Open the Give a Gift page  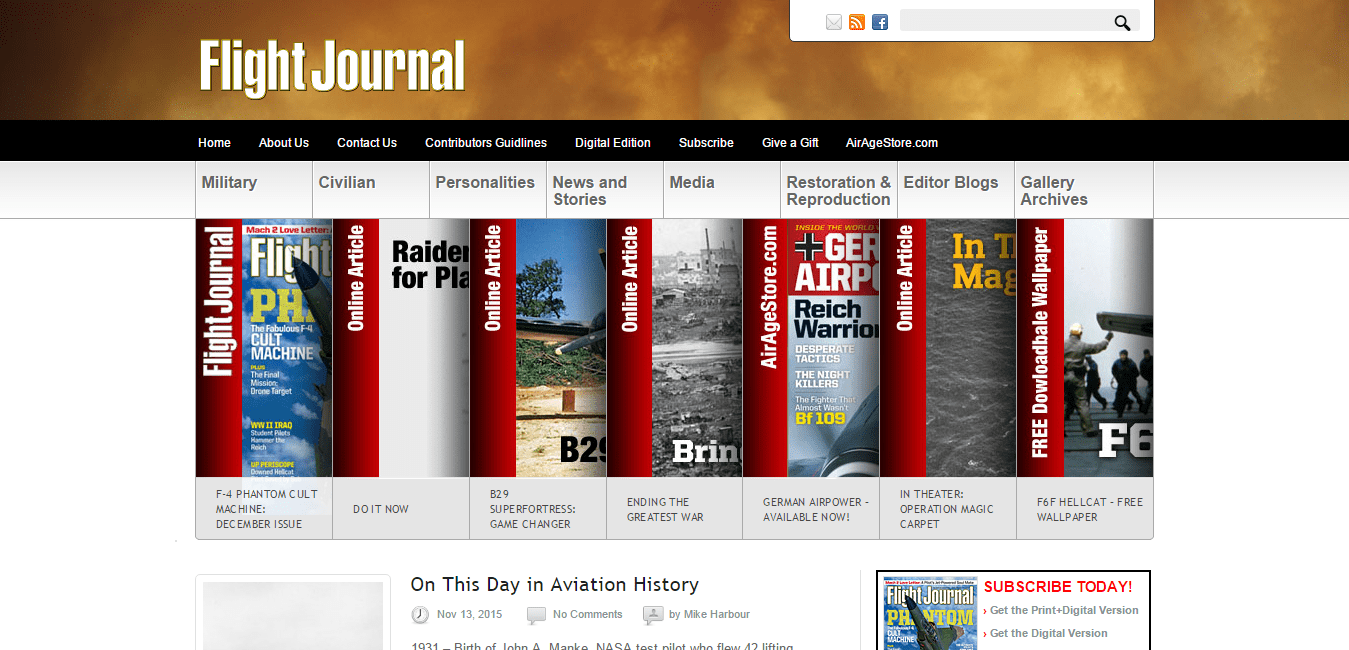[x=790, y=143]
